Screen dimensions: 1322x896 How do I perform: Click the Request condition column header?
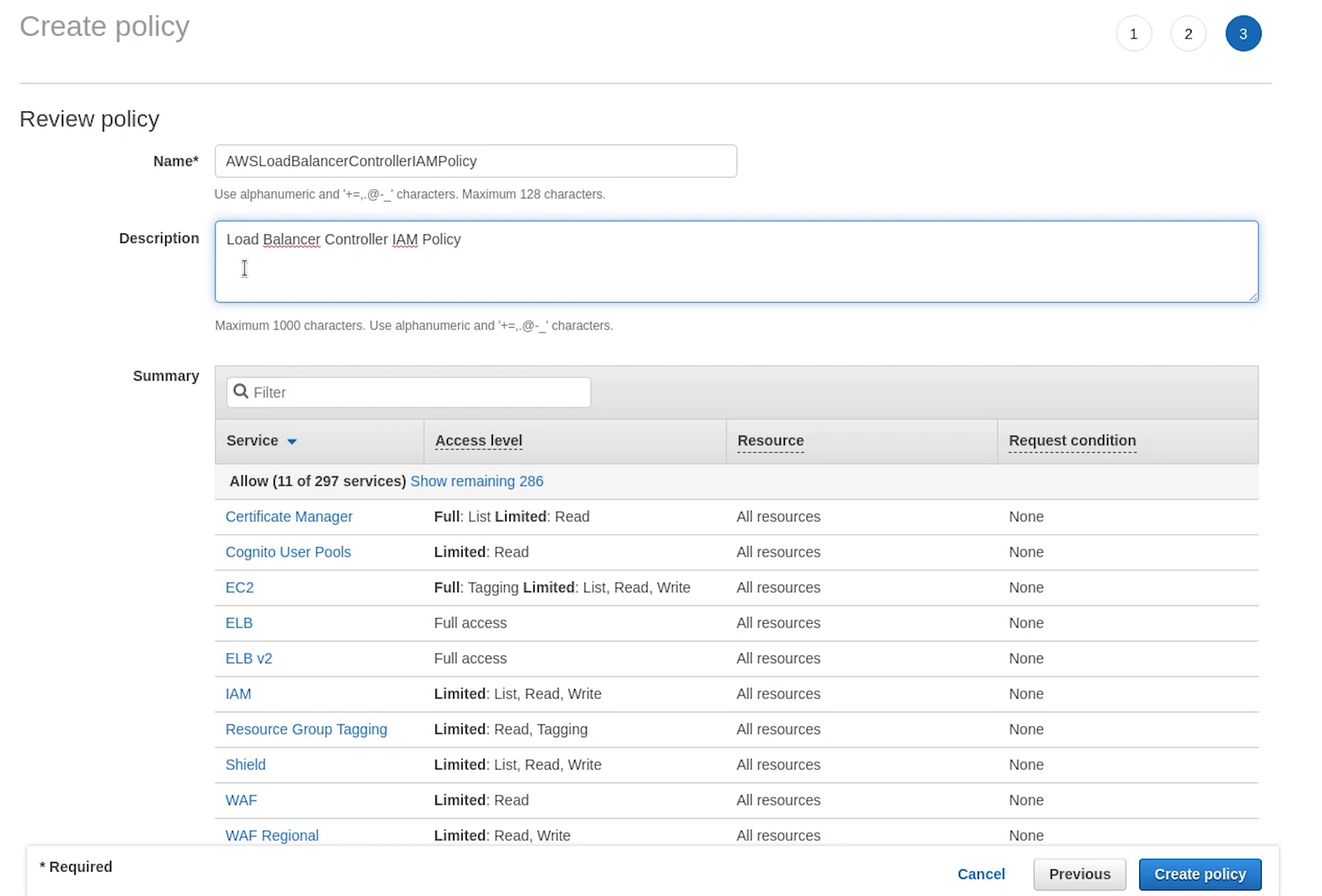(1072, 440)
